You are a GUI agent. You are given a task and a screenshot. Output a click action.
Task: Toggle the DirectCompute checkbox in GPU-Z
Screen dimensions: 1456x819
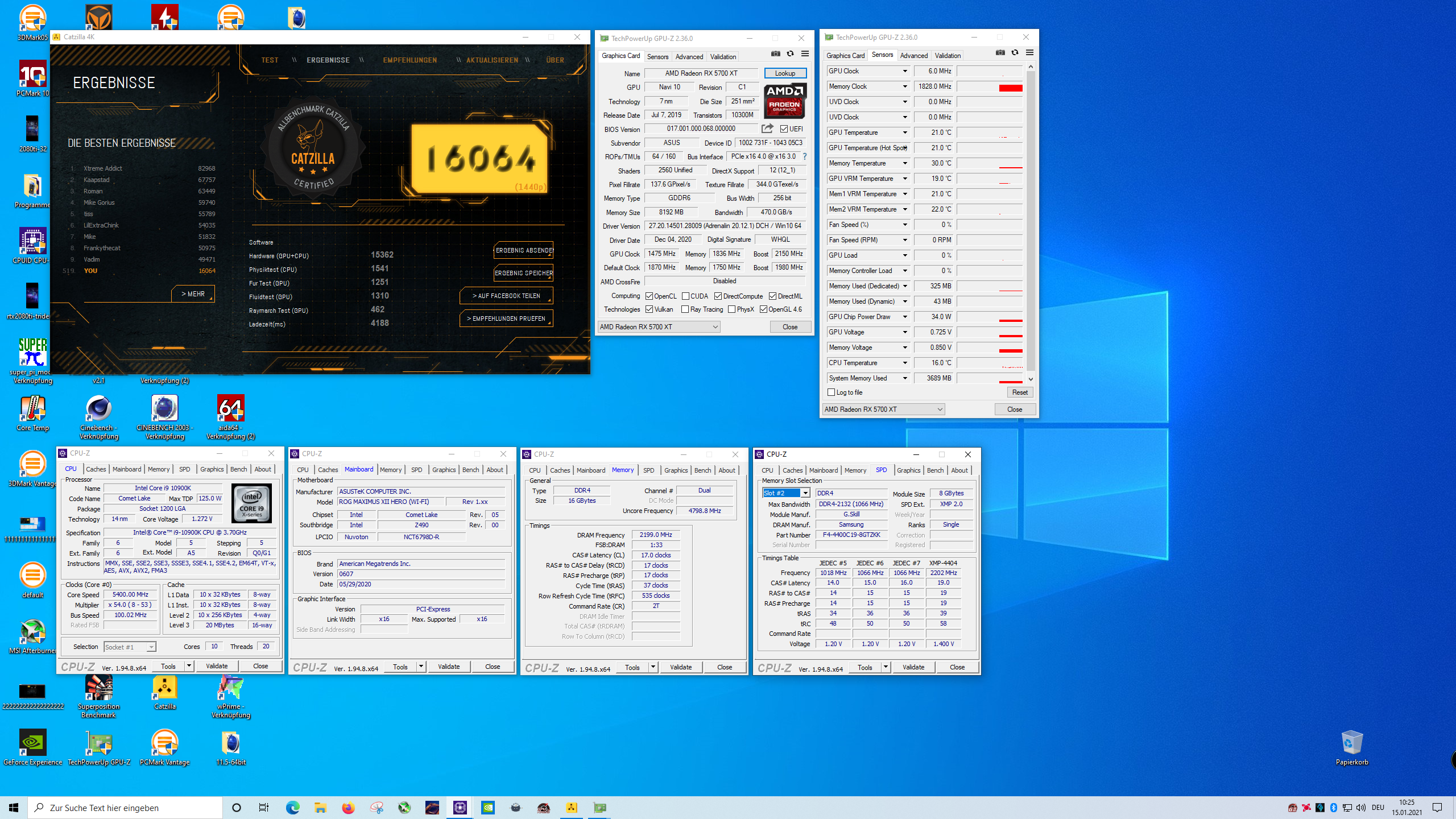point(718,296)
